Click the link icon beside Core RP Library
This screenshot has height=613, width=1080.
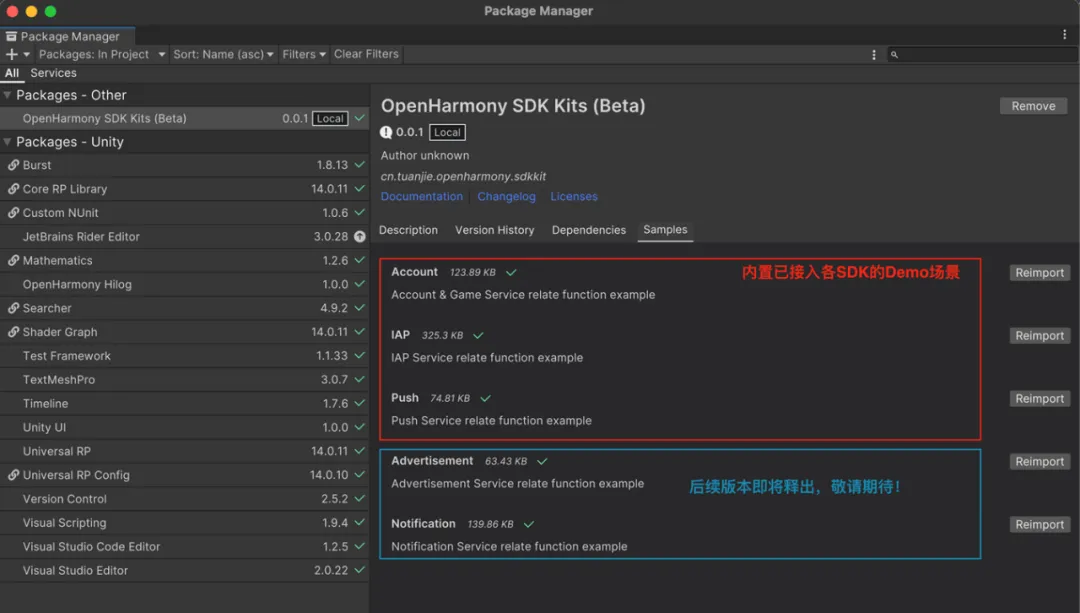pos(13,189)
